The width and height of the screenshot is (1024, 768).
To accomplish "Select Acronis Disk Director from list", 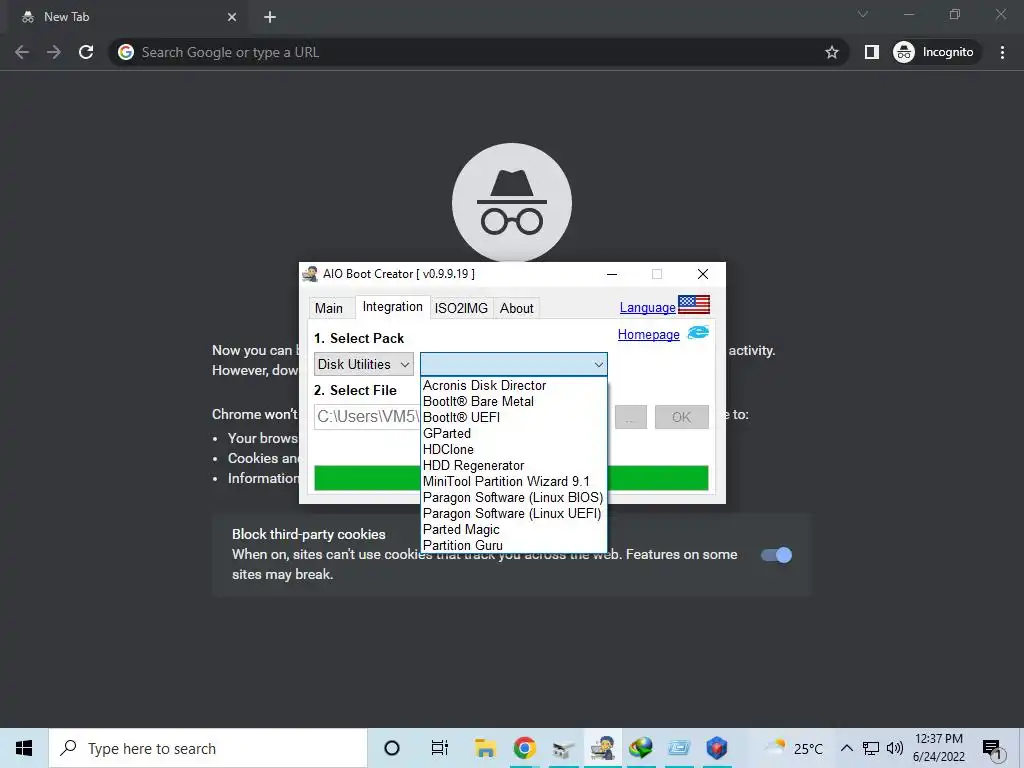I will pos(513,385).
